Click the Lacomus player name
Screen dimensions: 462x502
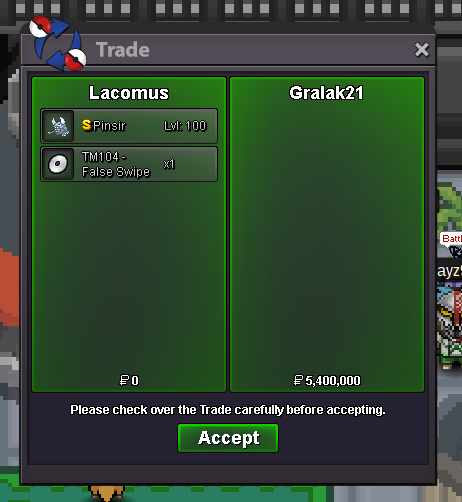[x=129, y=93]
